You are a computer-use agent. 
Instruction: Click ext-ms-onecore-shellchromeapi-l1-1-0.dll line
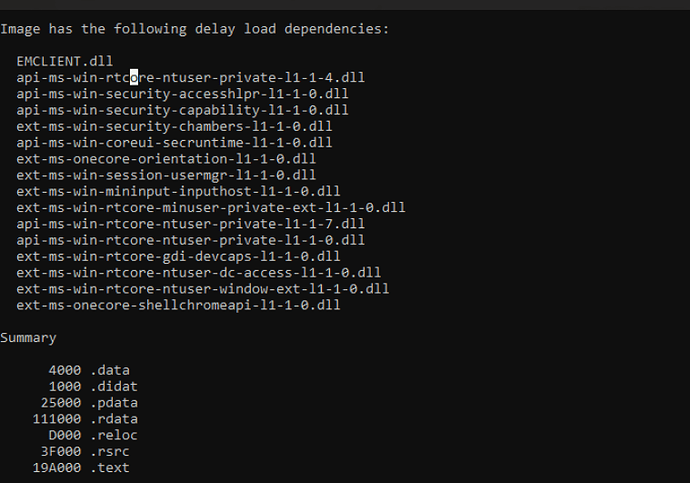(178, 305)
